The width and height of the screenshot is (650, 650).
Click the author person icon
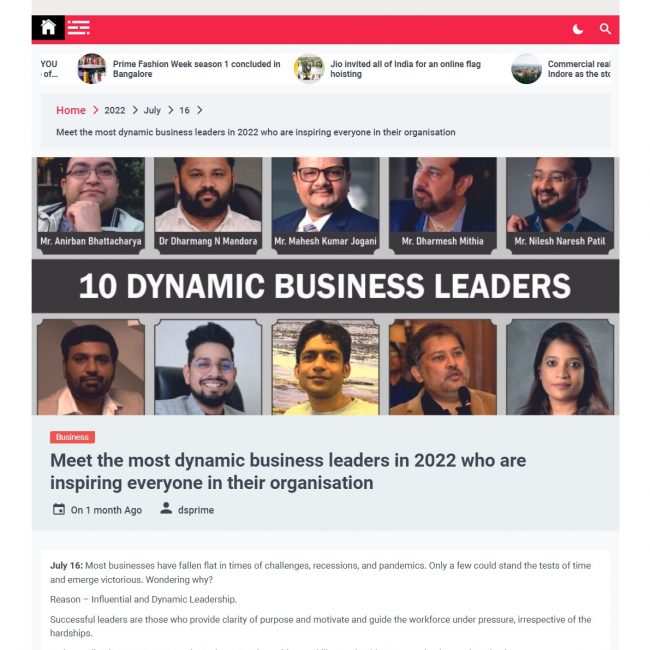pyautogui.click(x=166, y=508)
